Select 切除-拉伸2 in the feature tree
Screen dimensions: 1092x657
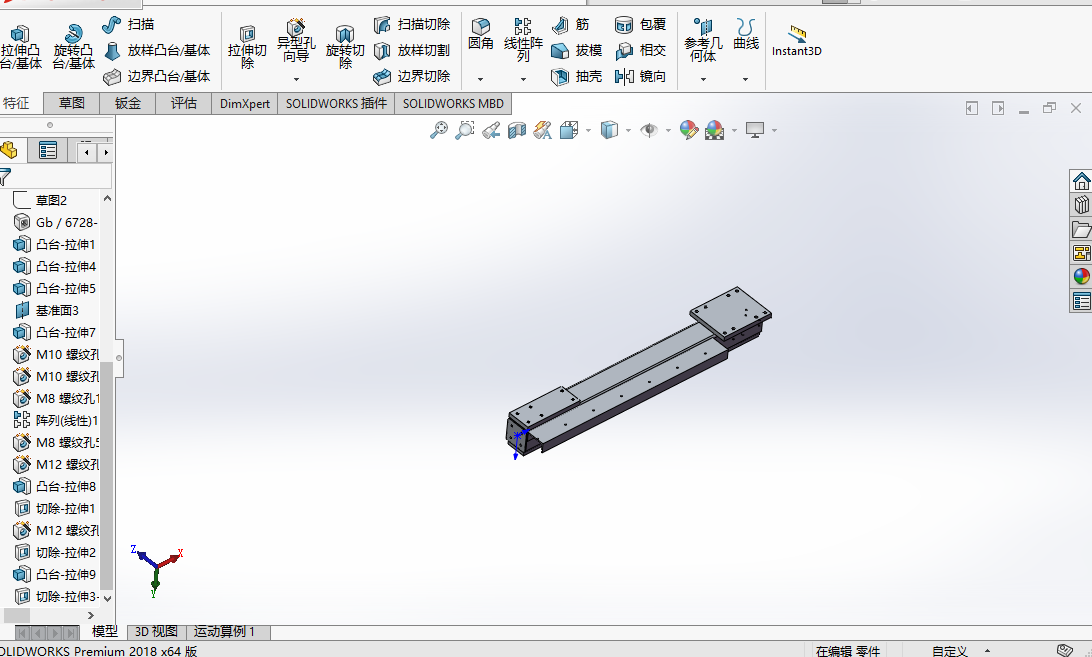click(55, 552)
